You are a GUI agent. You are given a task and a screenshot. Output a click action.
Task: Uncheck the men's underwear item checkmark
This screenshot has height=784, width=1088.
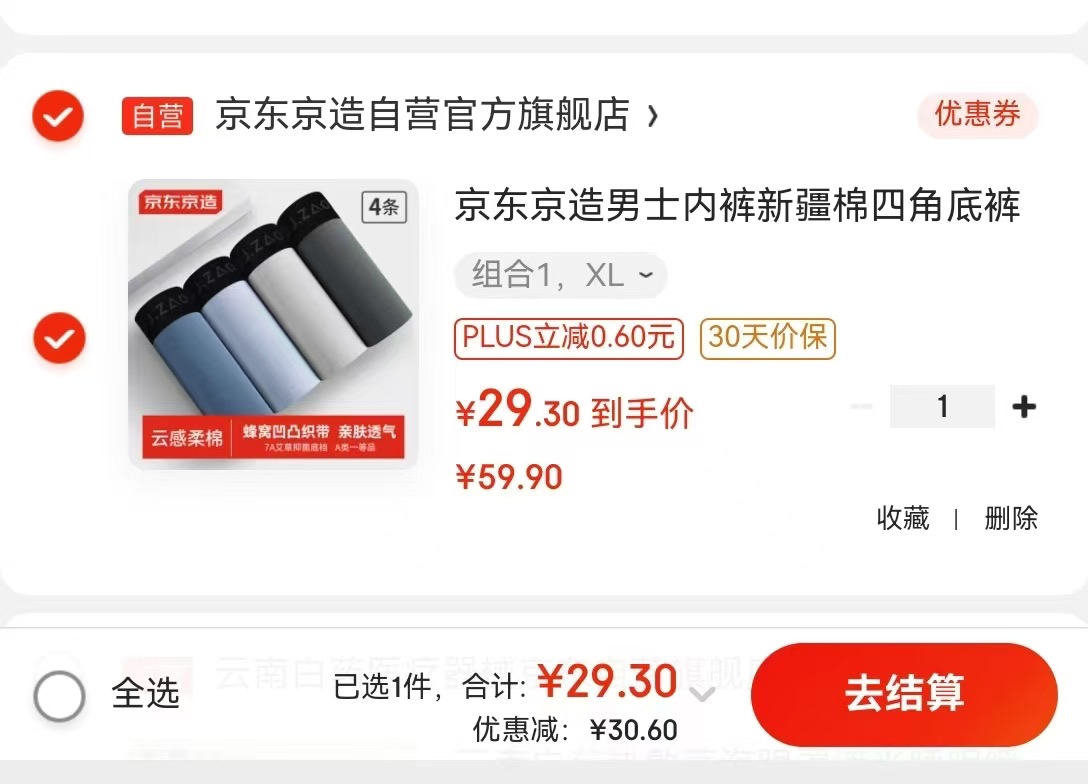coord(59,338)
